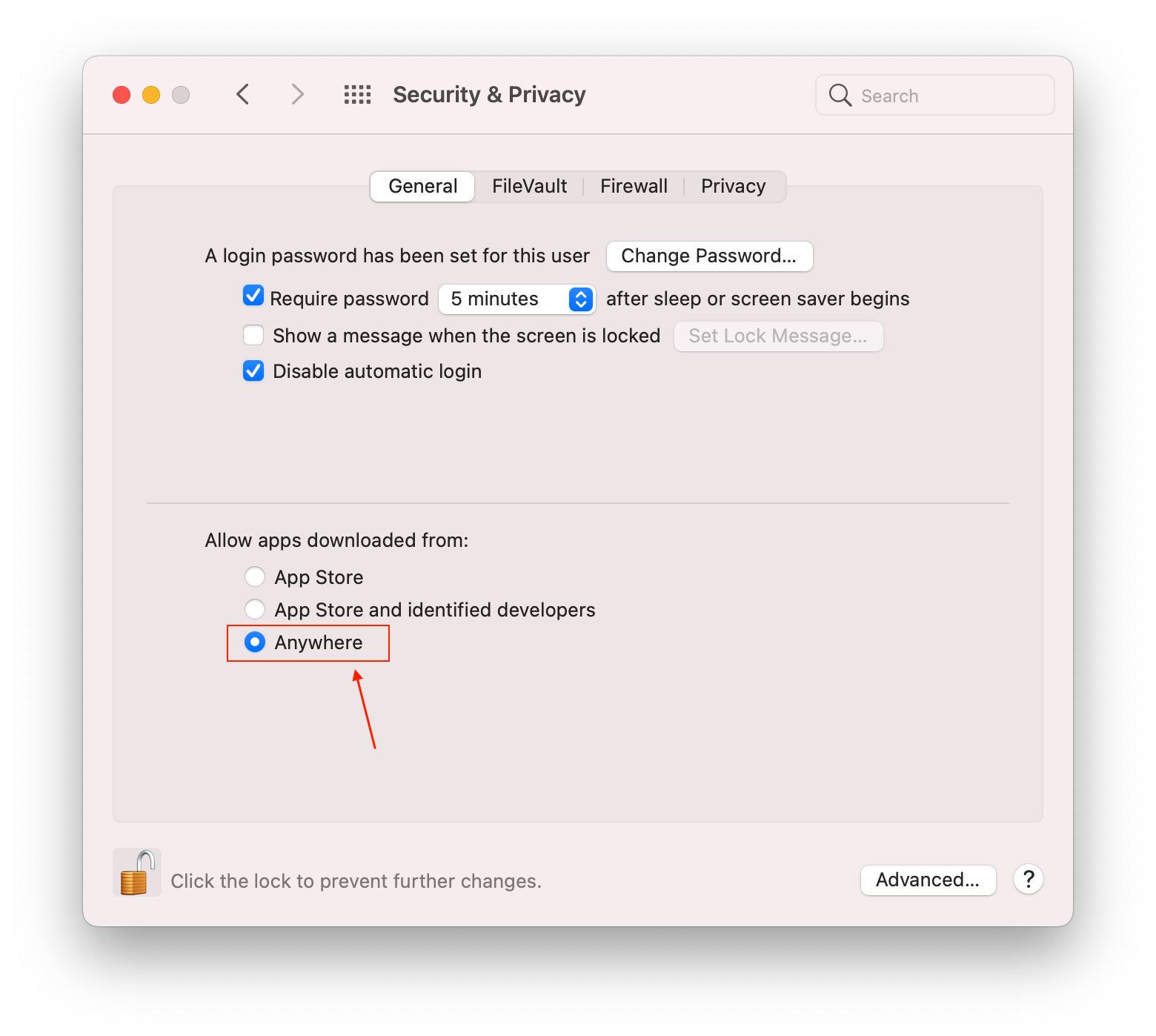Click the lock icon to prevent changes
Image resolution: width=1156 pixels, height=1036 pixels.
pos(137,873)
